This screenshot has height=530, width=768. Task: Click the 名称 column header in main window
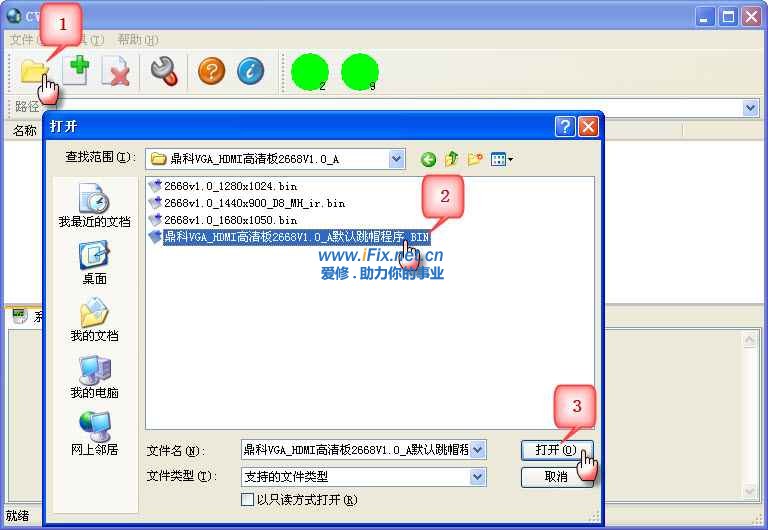pyautogui.click(x=24, y=130)
